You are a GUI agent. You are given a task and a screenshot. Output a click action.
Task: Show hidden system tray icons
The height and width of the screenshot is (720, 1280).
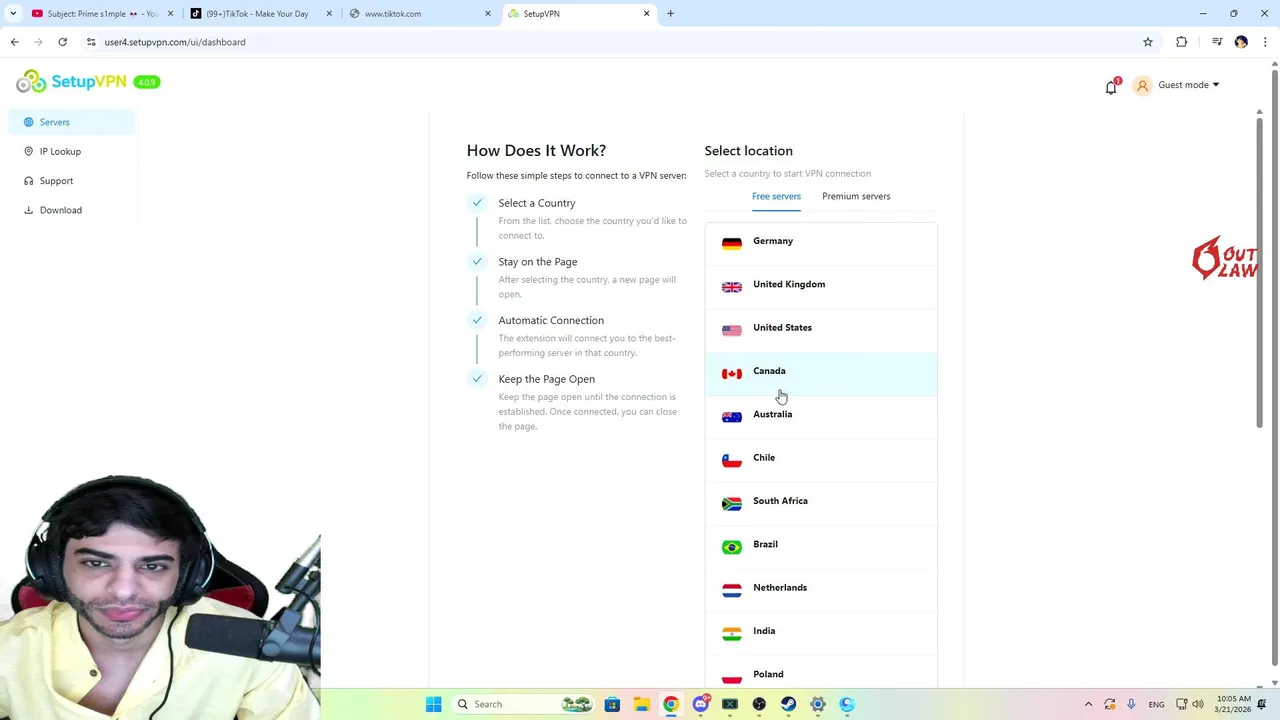[1088, 704]
